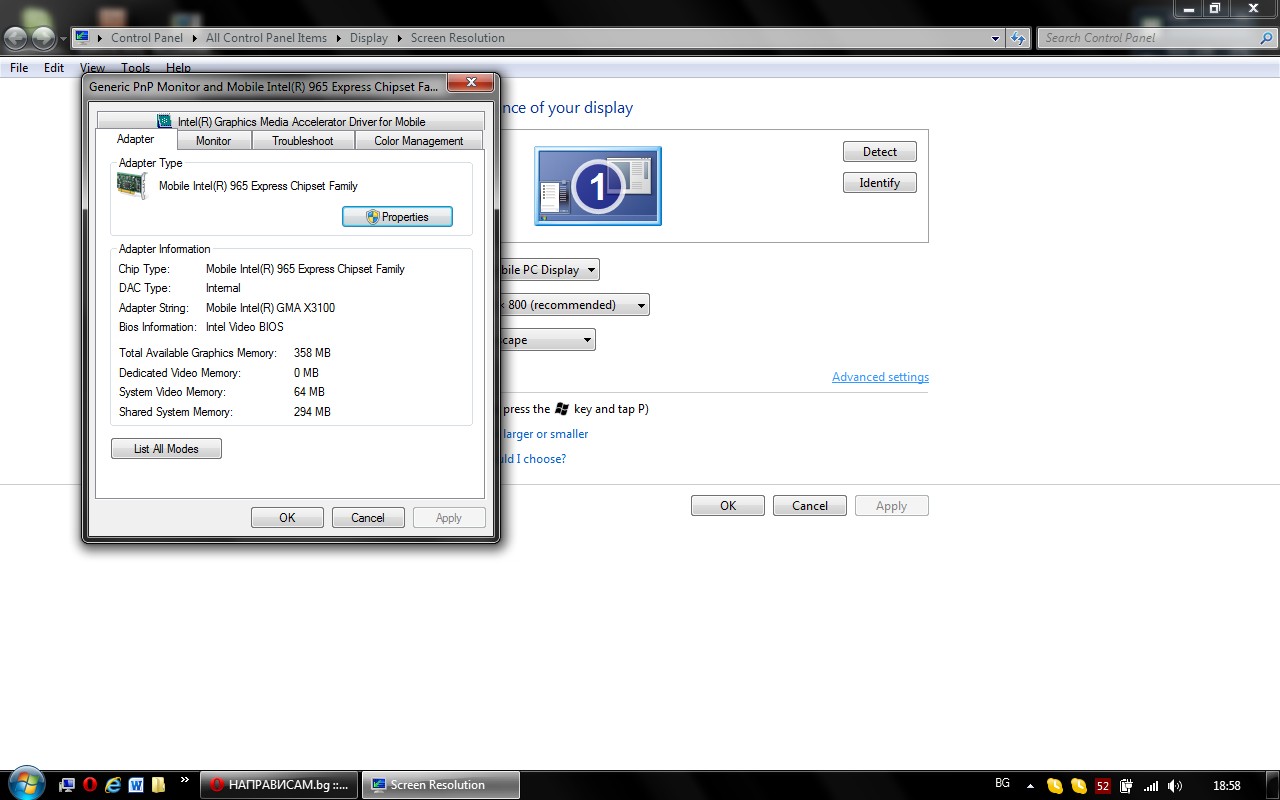Open recent pages arrow beside Forward button
The width and height of the screenshot is (1280, 800).
pos(64,39)
